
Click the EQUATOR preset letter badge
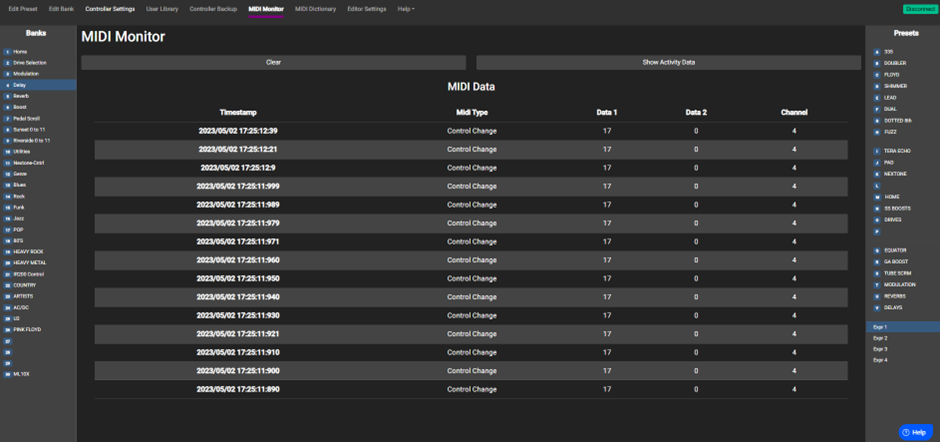coord(877,251)
